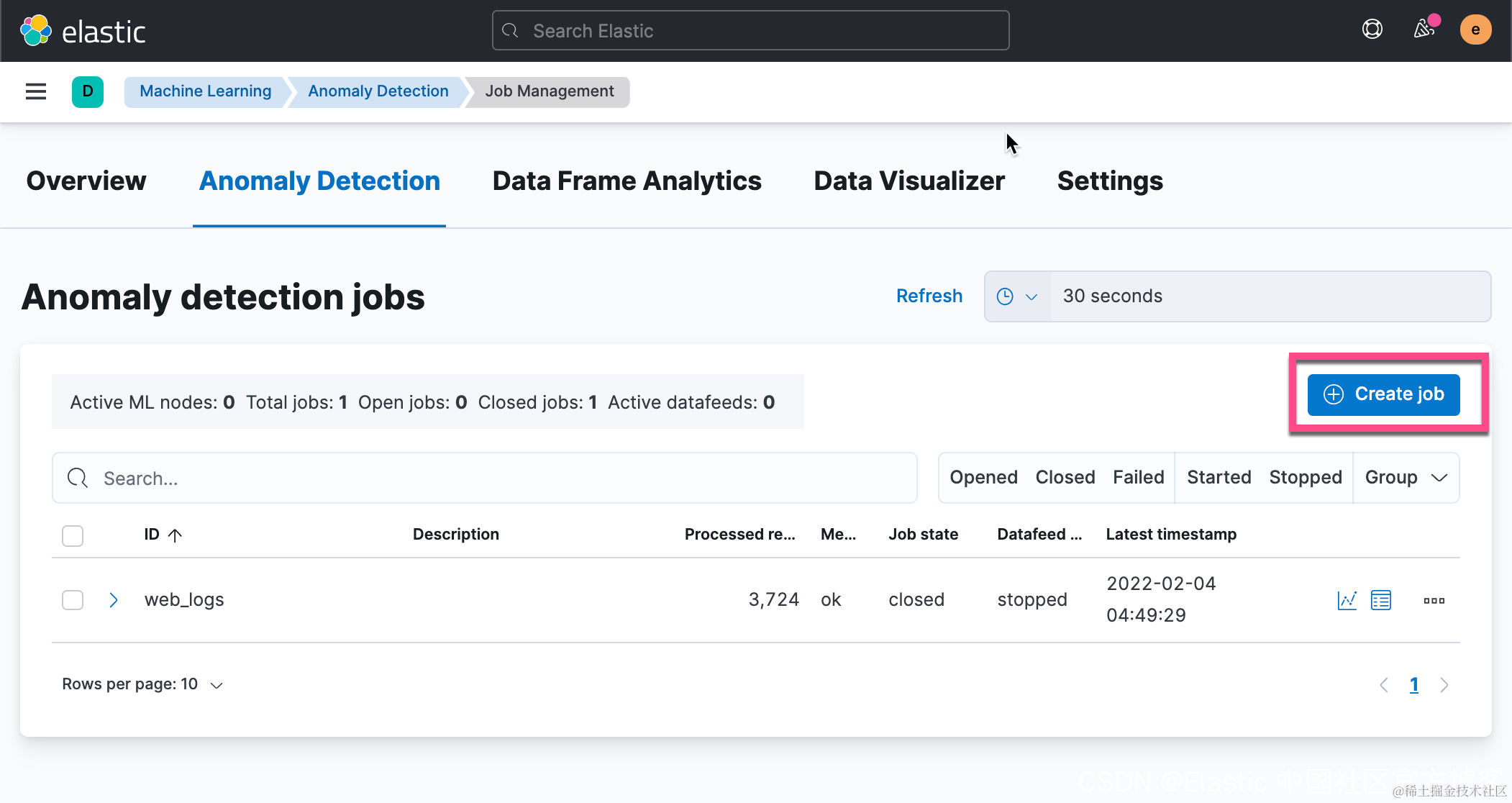
Task: Click the green D space avatar
Action: pyautogui.click(x=88, y=91)
